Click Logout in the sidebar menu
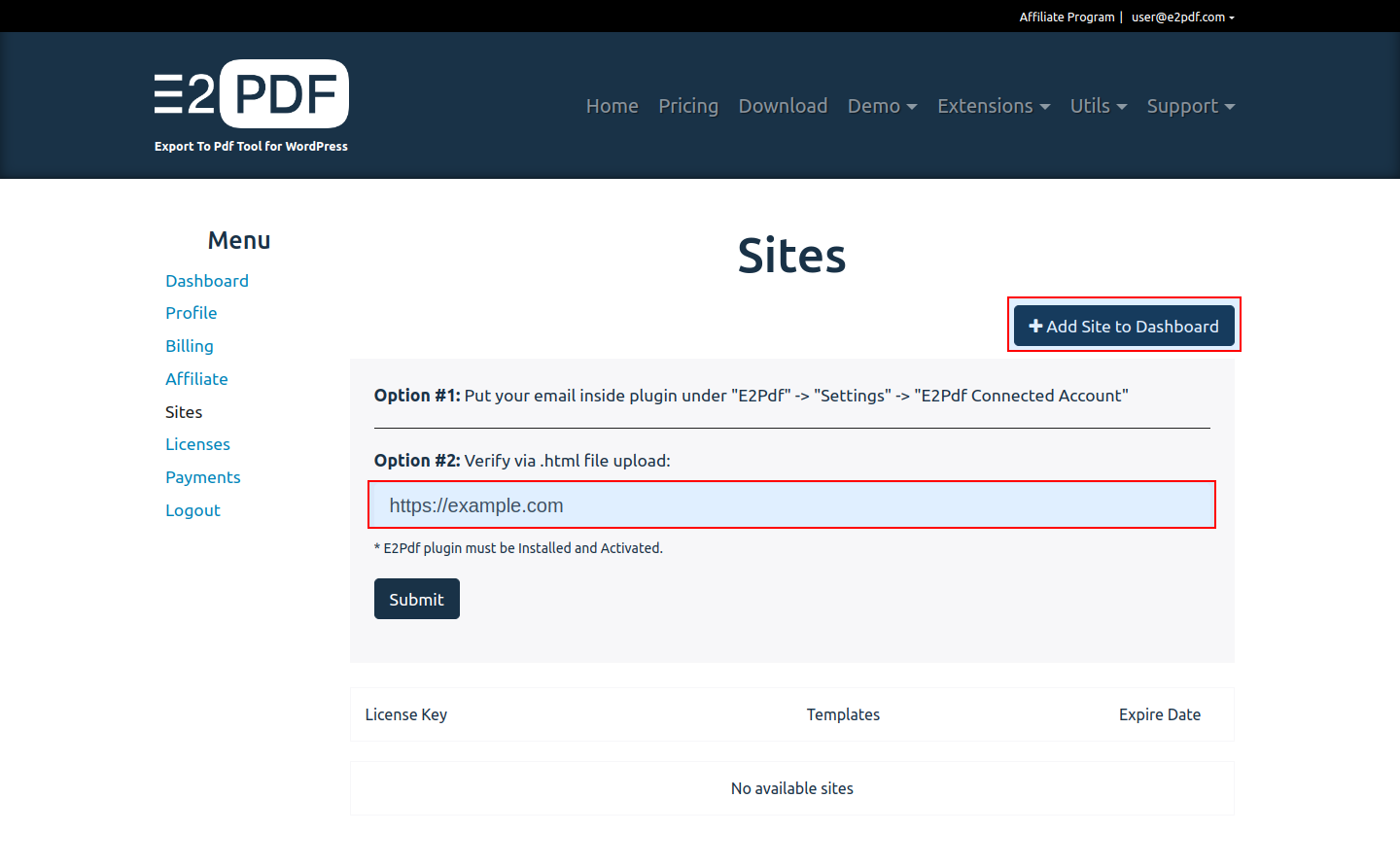 192,510
